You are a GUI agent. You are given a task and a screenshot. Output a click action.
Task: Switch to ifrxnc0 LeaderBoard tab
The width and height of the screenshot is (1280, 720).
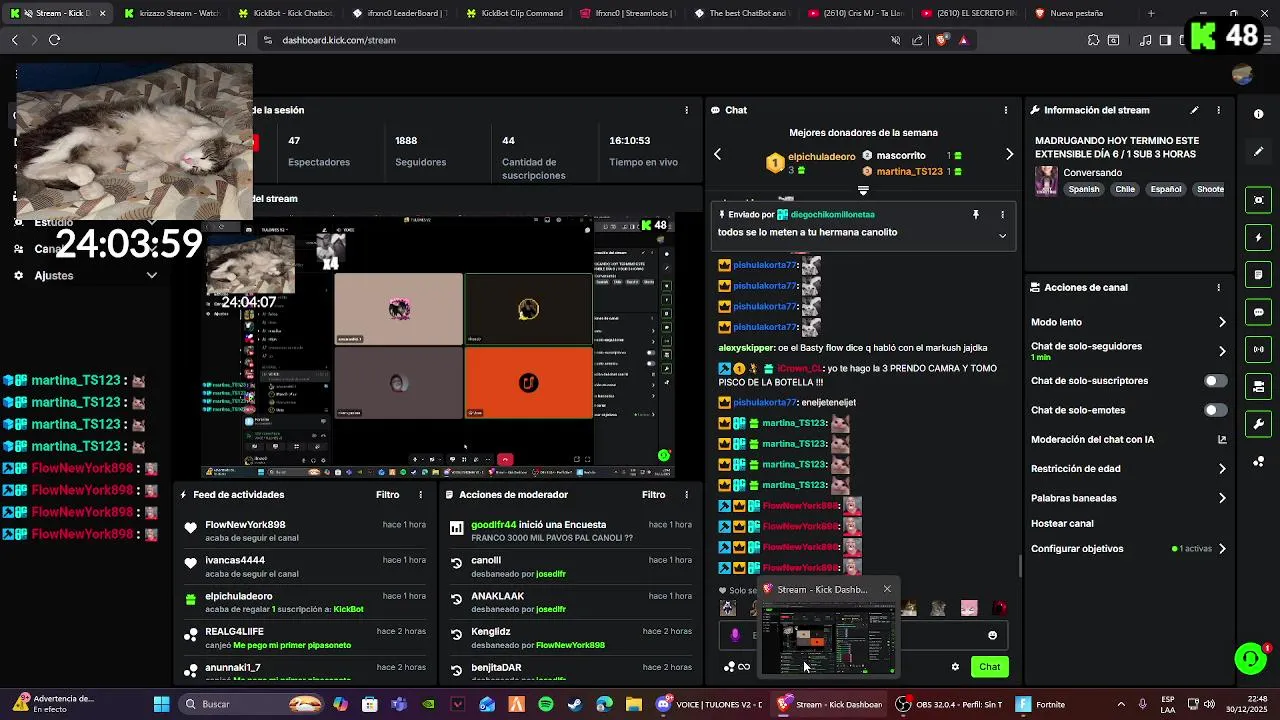click(398, 13)
